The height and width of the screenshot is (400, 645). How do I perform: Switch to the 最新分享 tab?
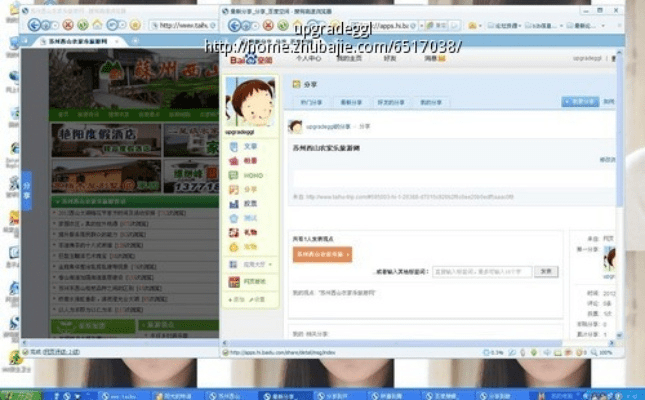(x=351, y=102)
